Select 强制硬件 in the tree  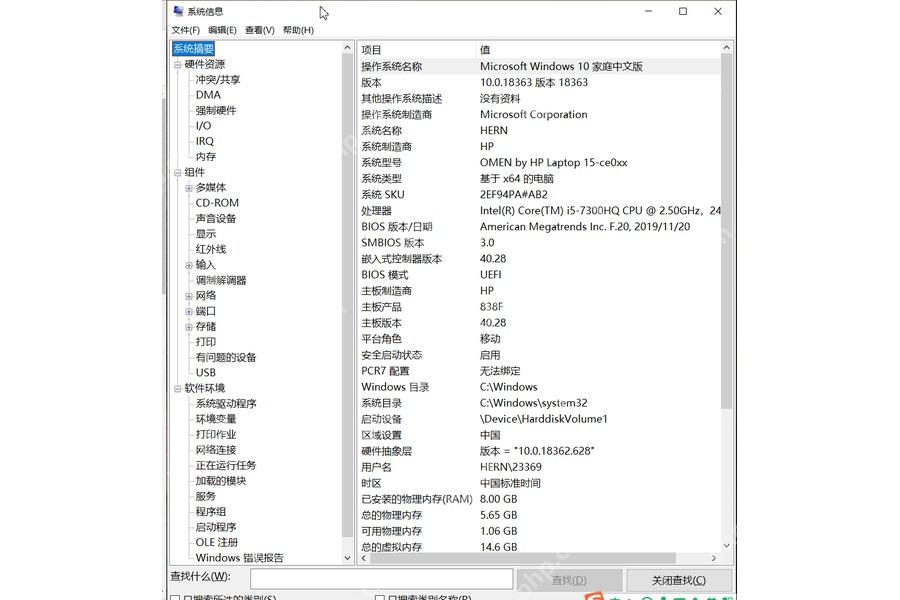coord(215,110)
